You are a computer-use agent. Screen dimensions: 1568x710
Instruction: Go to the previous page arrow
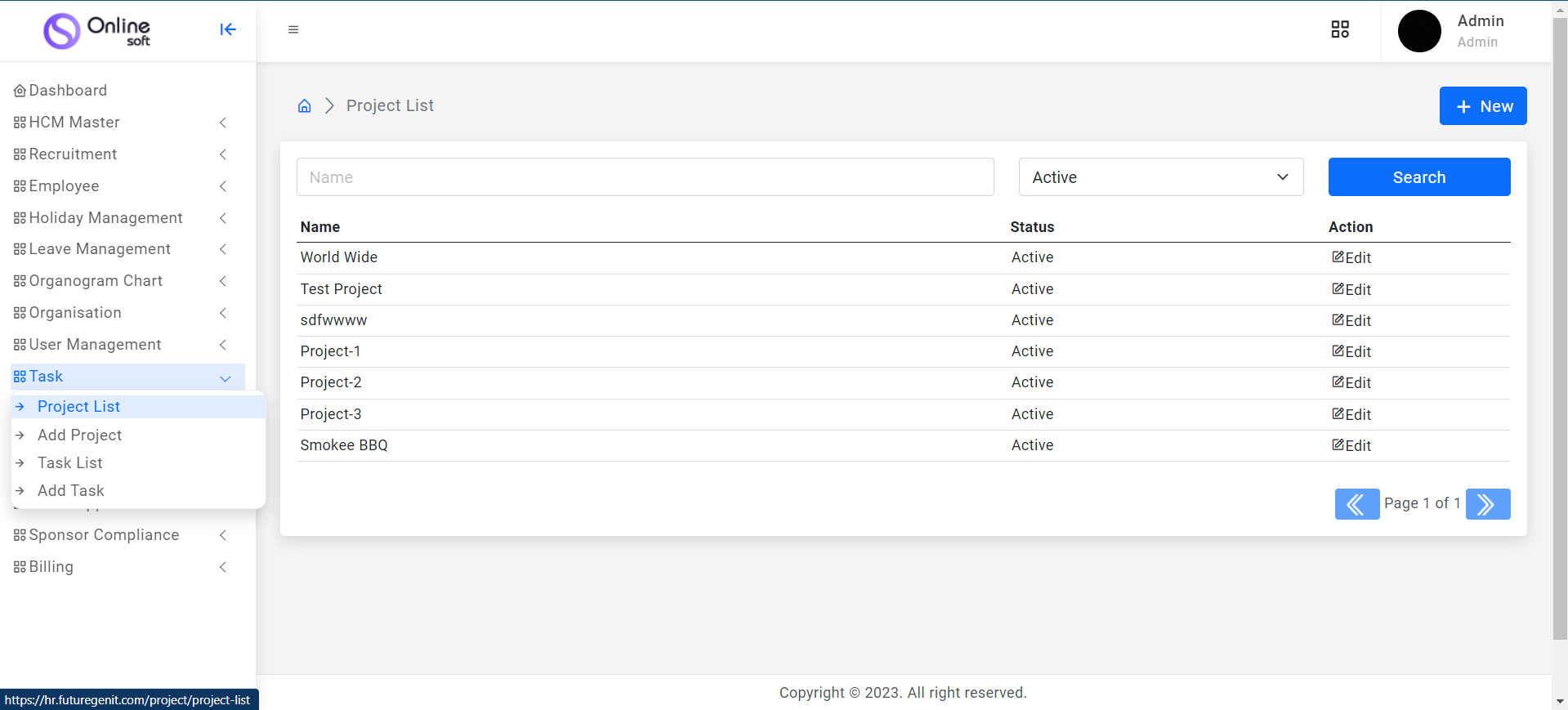coord(1356,504)
